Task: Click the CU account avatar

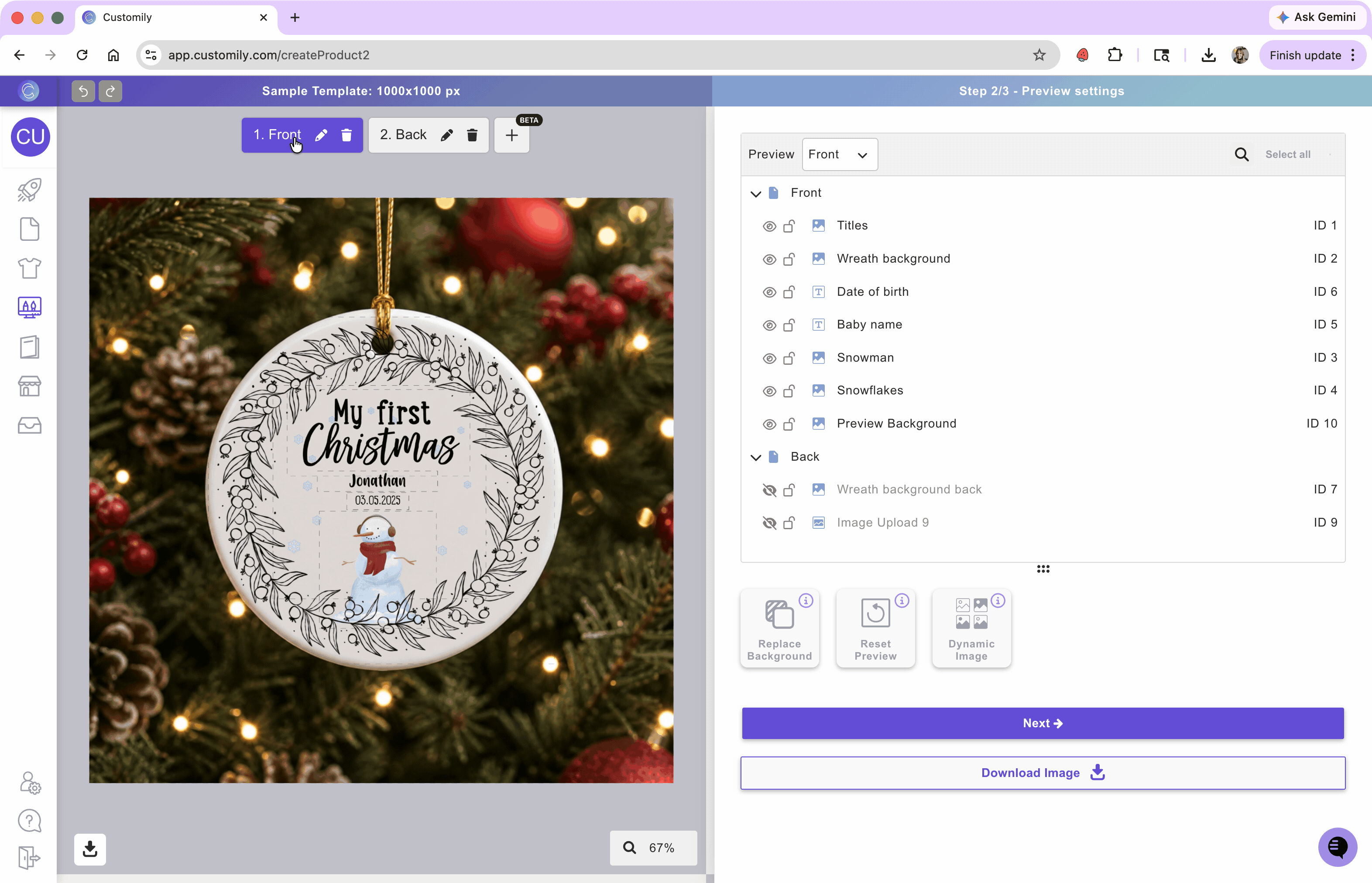Action: (31, 137)
